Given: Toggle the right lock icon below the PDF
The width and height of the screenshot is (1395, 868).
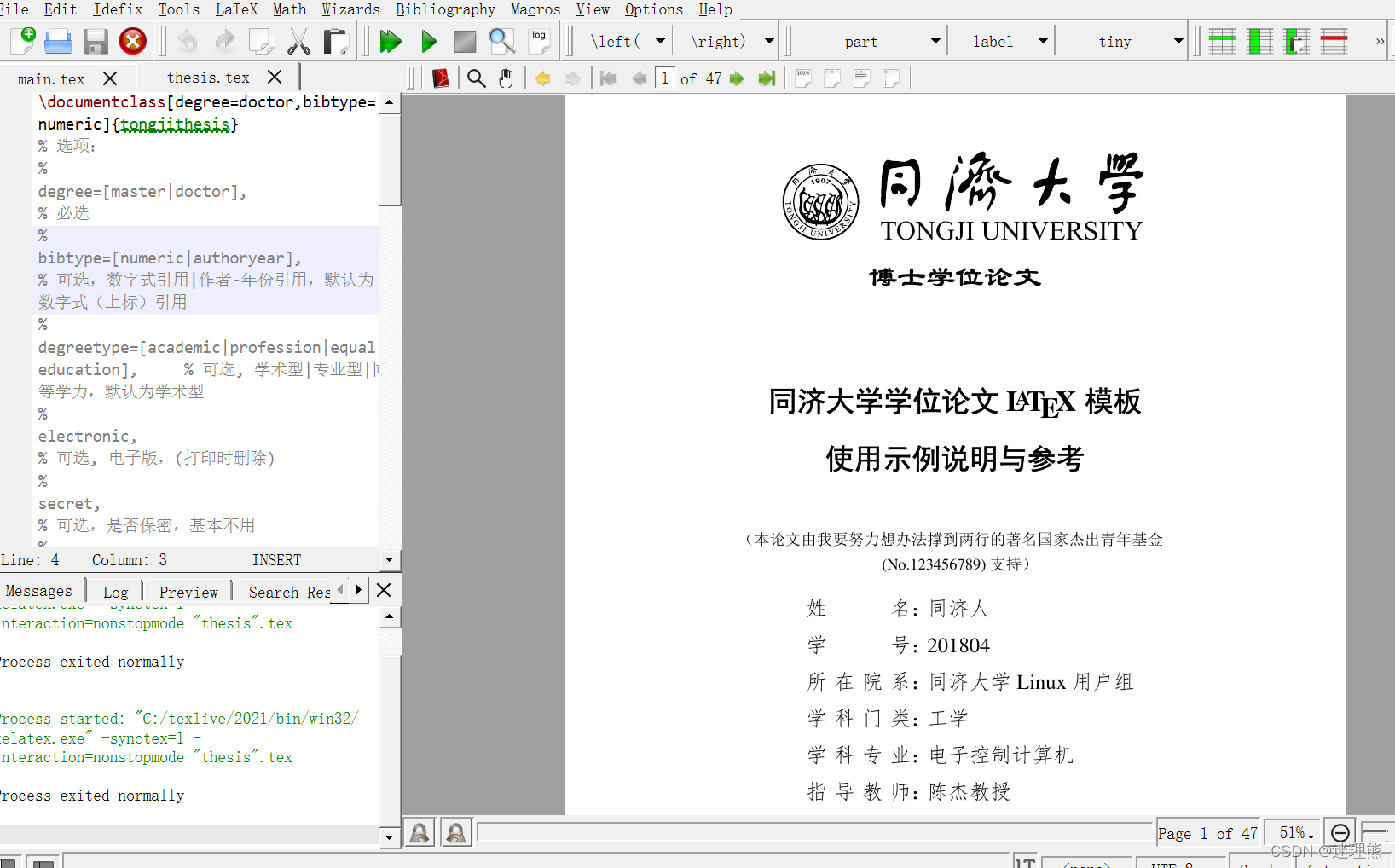Looking at the screenshot, I should coord(455,833).
